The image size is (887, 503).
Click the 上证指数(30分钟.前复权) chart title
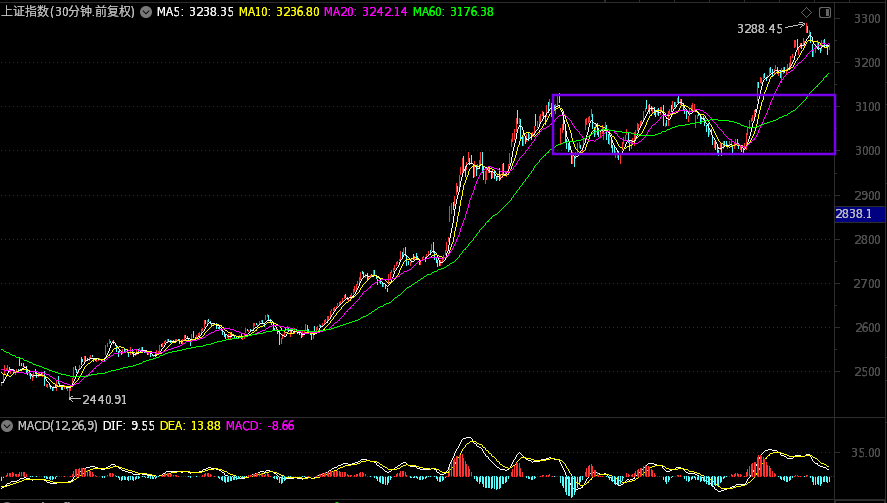[68, 12]
